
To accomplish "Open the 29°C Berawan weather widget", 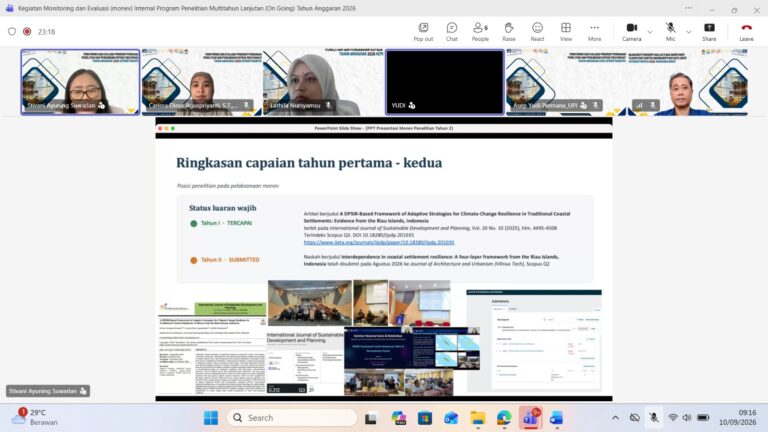I will click(x=34, y=417).
